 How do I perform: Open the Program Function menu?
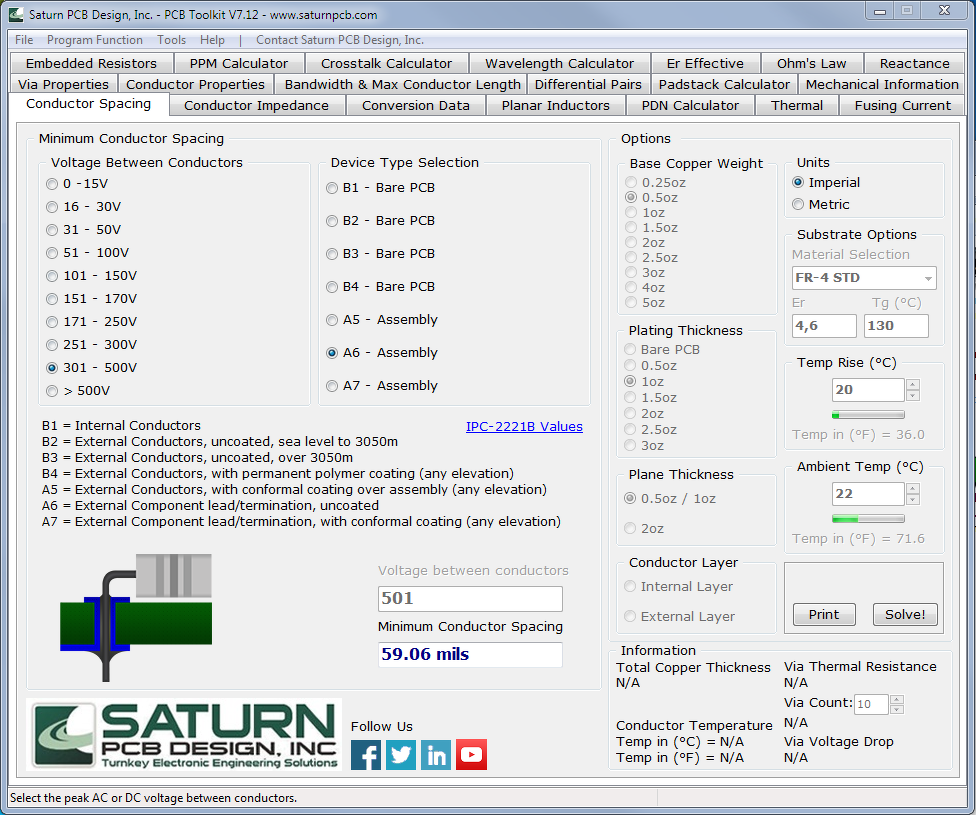click(x=95, y=40)
